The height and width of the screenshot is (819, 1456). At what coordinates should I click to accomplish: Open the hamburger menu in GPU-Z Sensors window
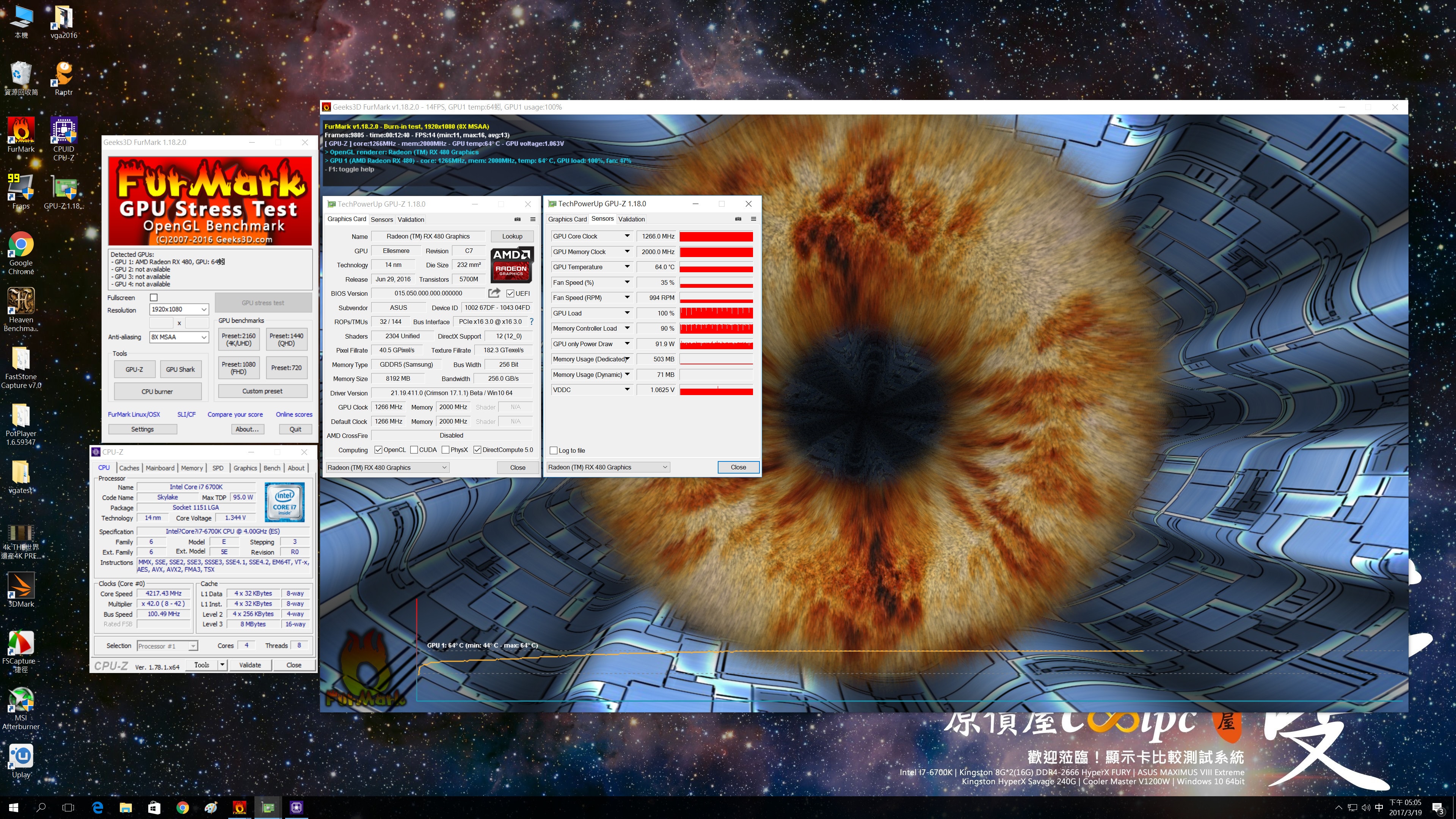point(753,219)
